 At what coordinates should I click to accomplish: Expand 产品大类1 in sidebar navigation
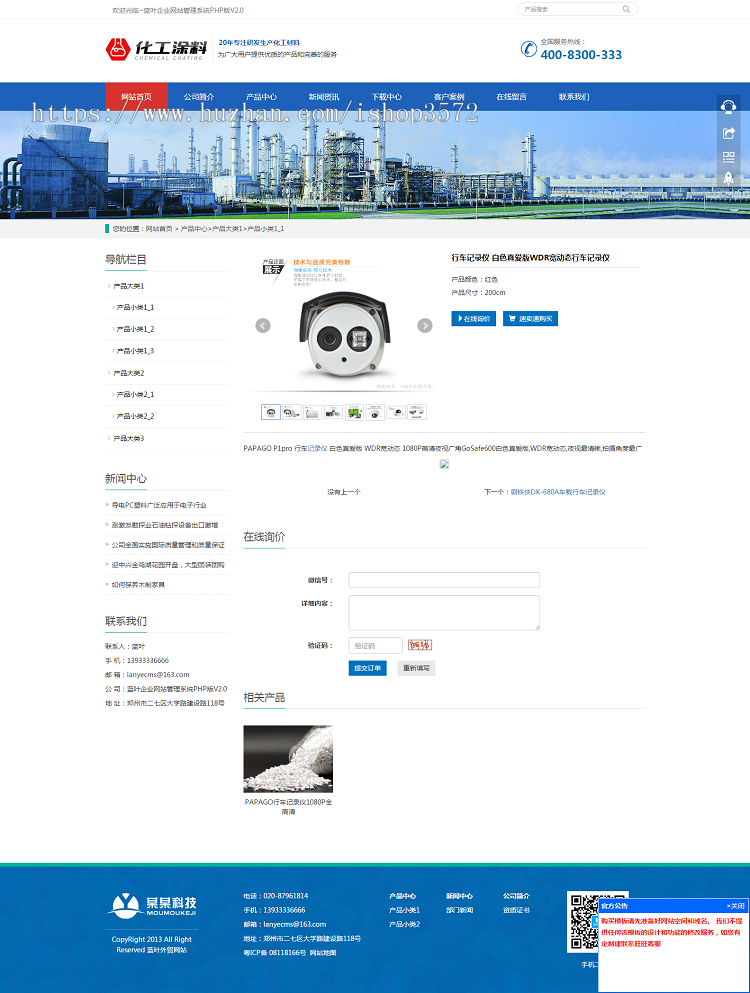click(x=129, y=286)
